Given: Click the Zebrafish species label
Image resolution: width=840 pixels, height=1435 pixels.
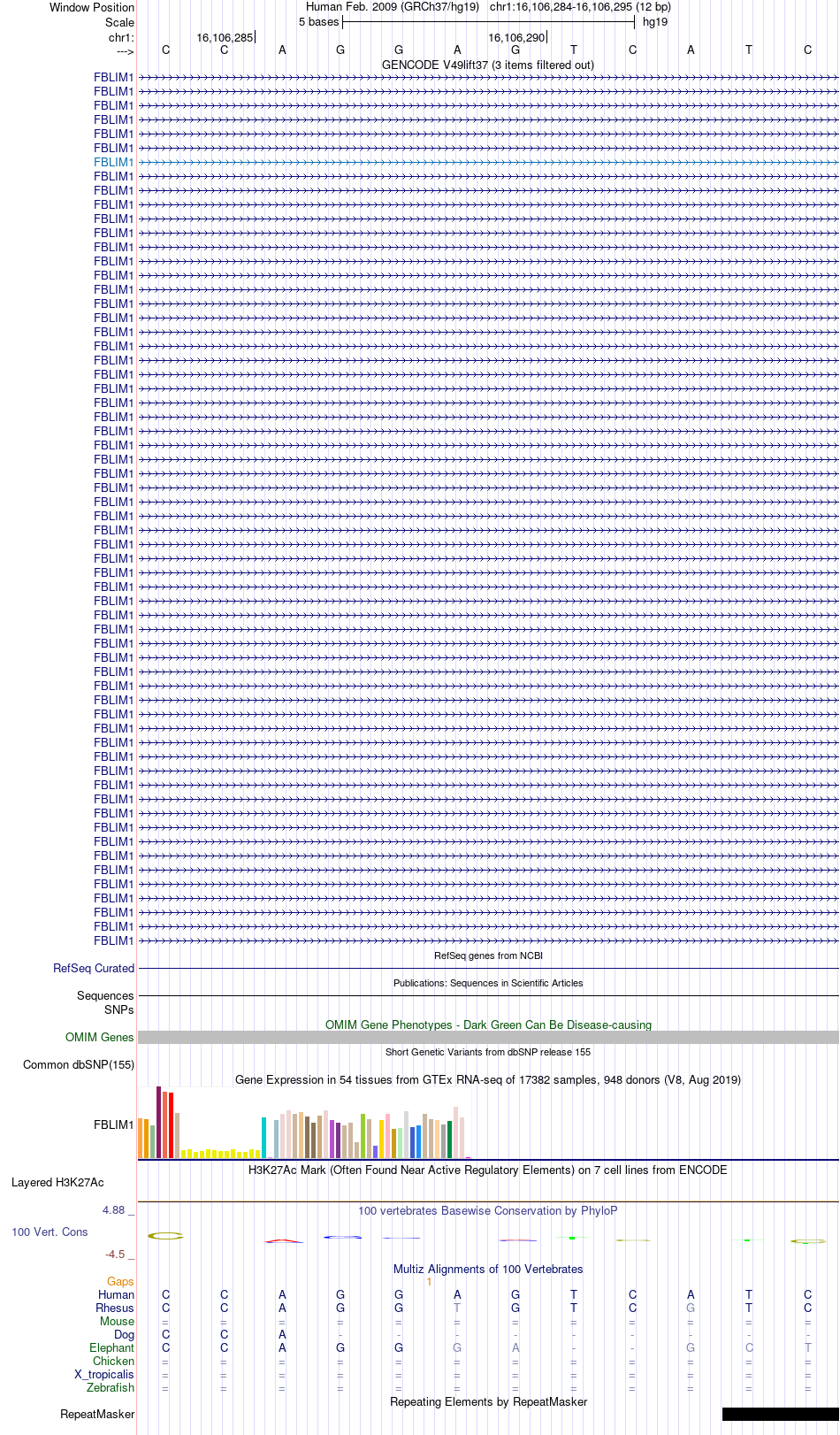Looking at the screenshot, I should point(111,1387).
